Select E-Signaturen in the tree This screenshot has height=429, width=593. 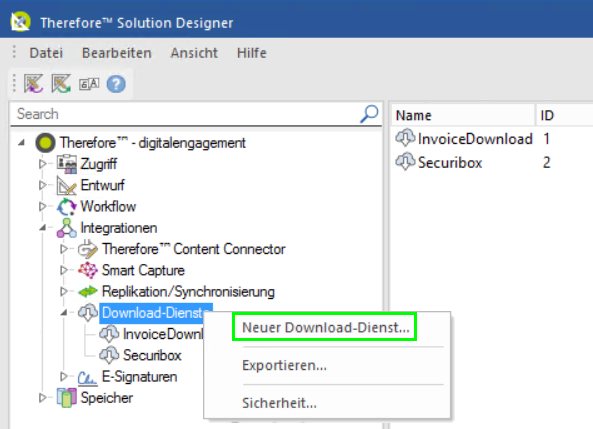coord(139,377)
